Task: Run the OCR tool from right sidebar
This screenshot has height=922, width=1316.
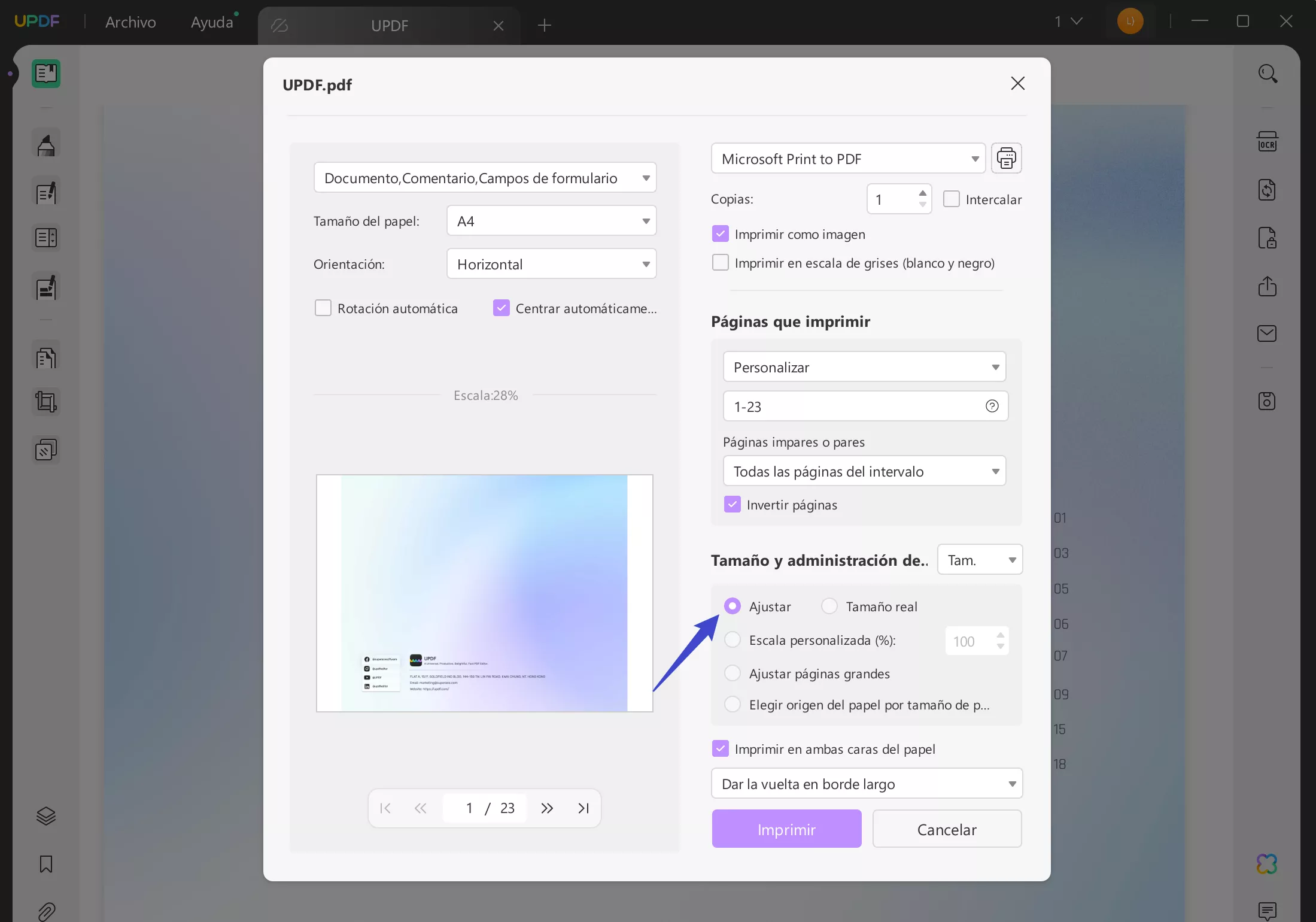Action: 1268,142
